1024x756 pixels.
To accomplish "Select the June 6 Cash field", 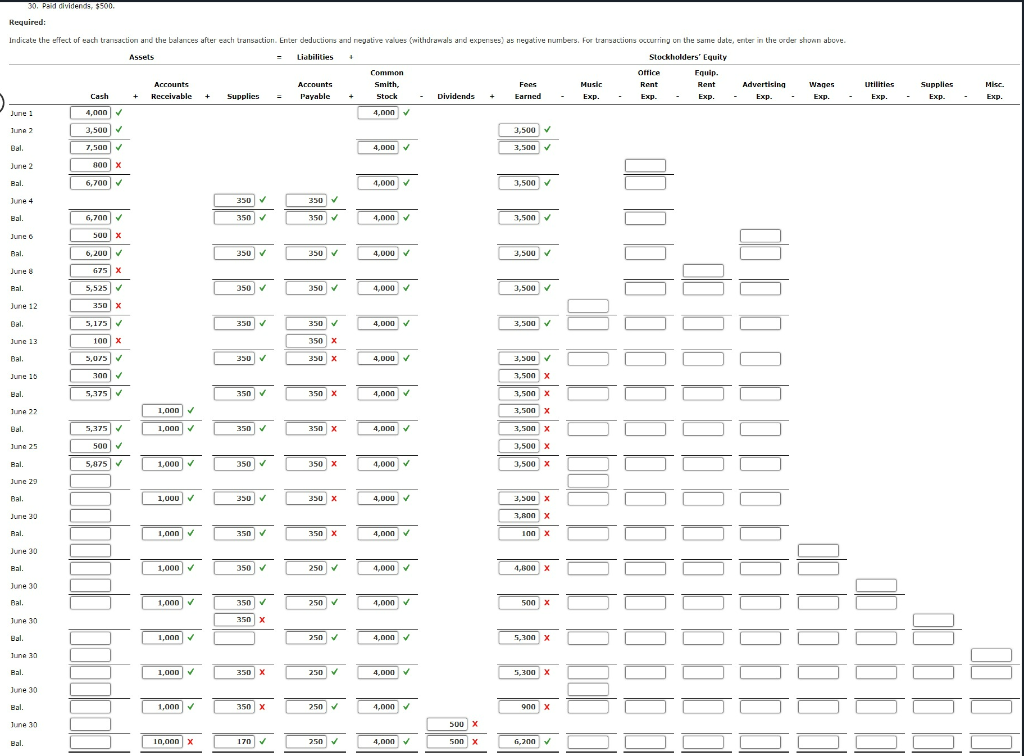I will [91, 235].
